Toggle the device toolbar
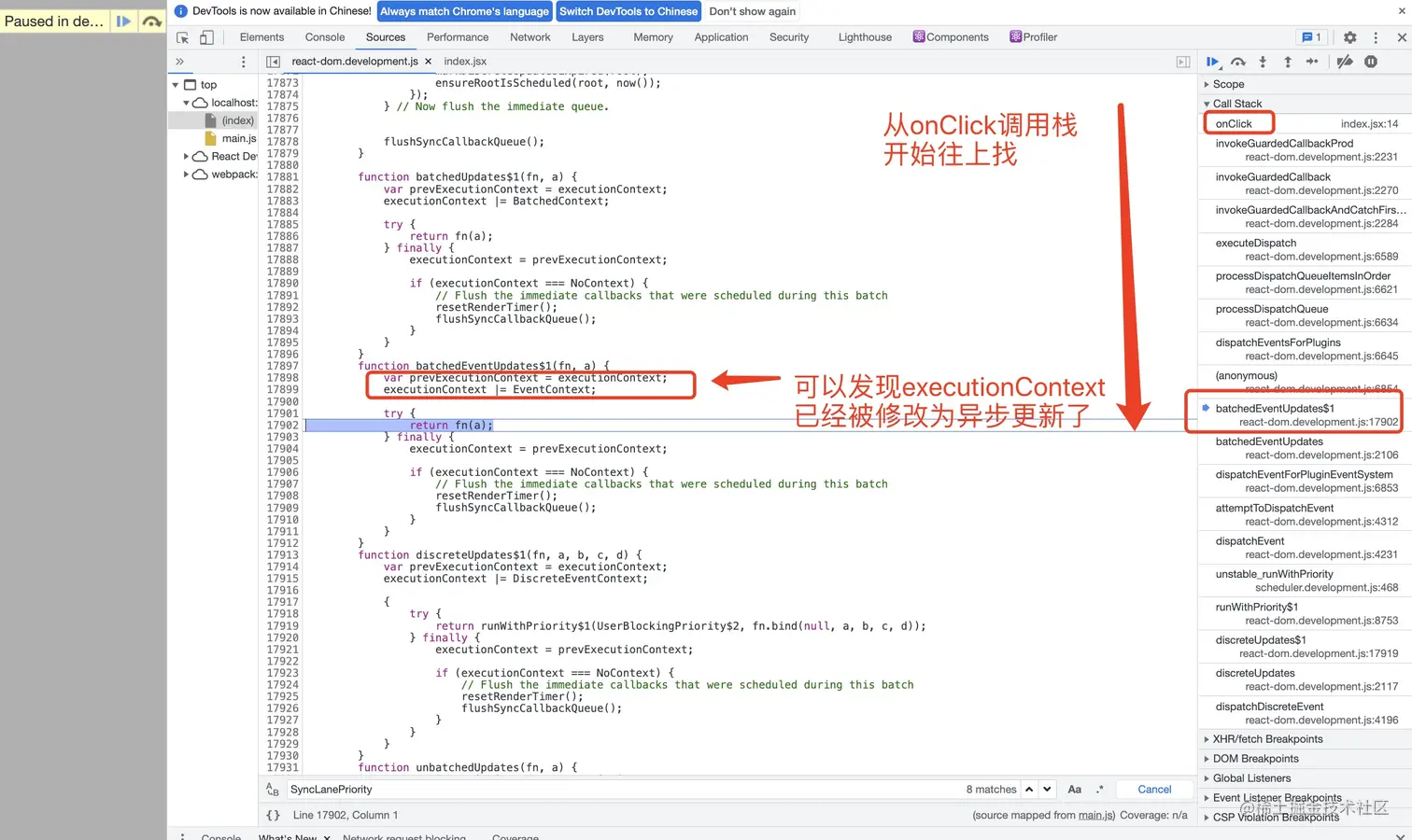 click(x=207, y=37)
